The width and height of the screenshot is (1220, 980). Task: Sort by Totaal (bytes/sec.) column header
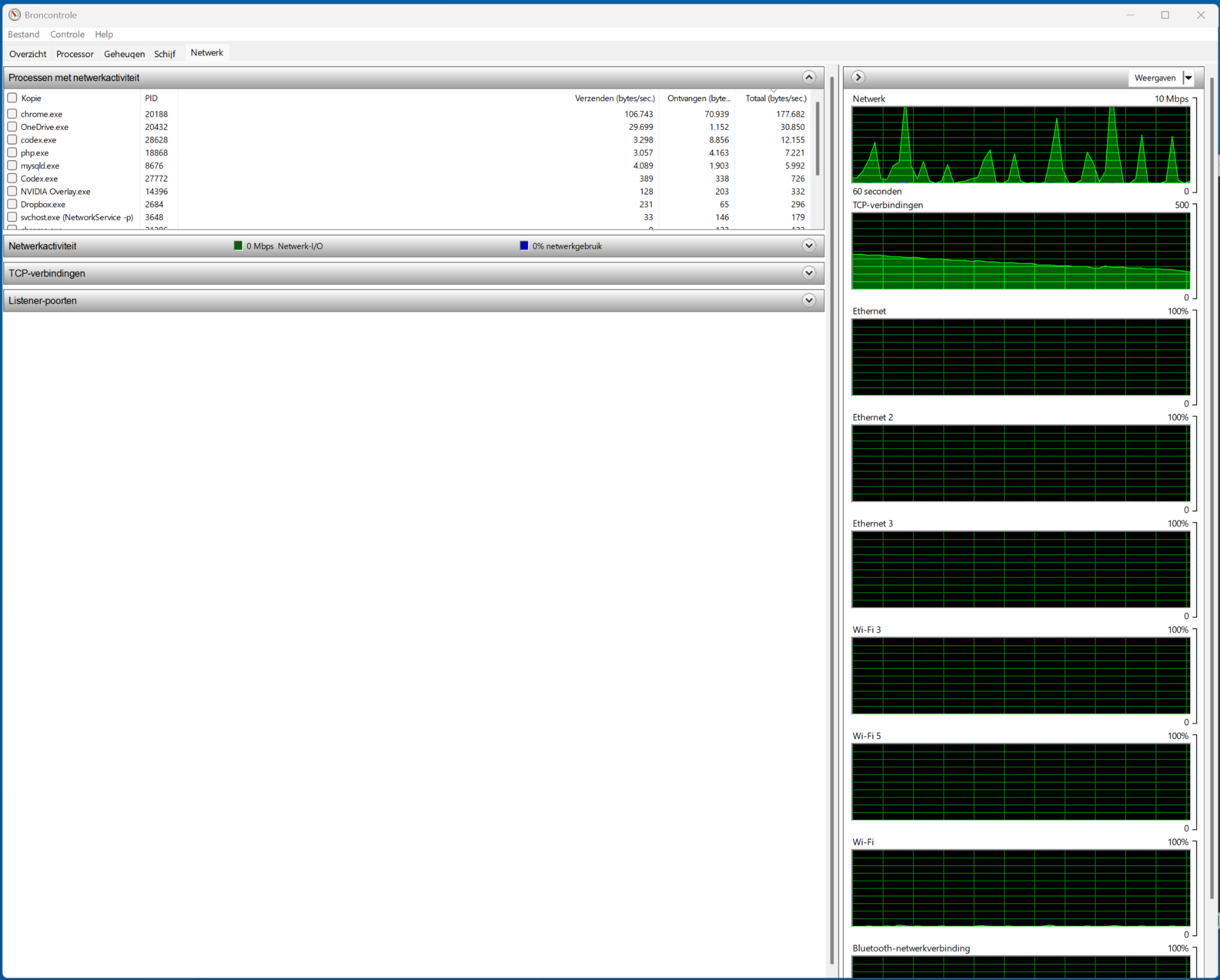776,98
